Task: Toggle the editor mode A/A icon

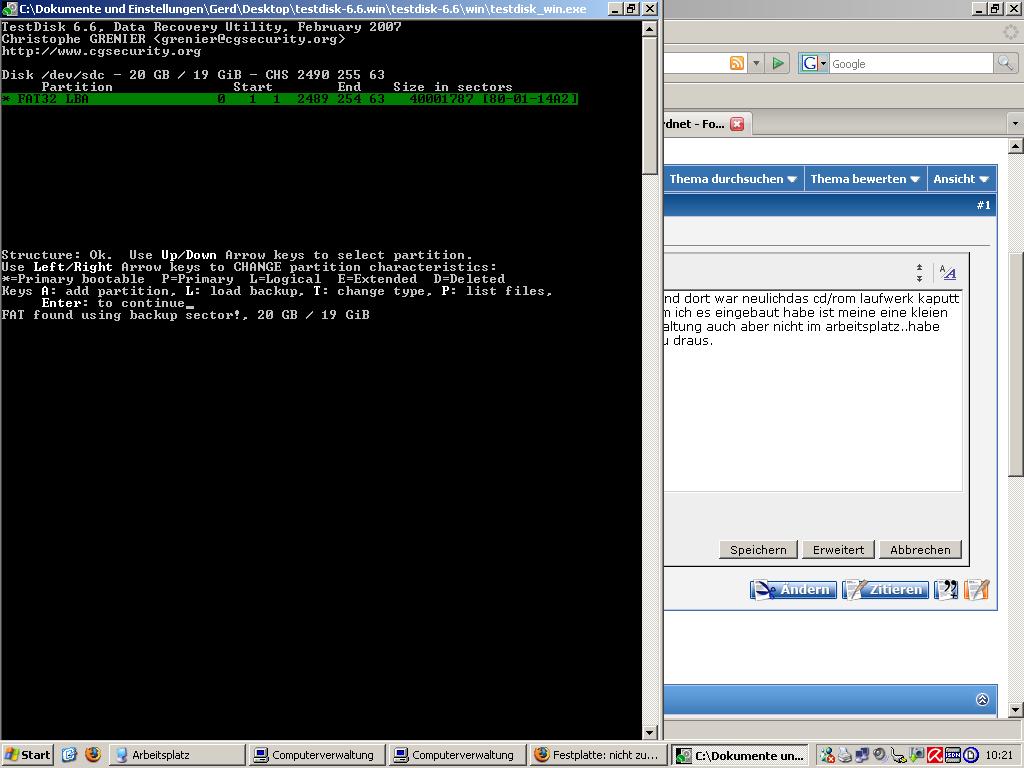Action: tap(948, 272)
